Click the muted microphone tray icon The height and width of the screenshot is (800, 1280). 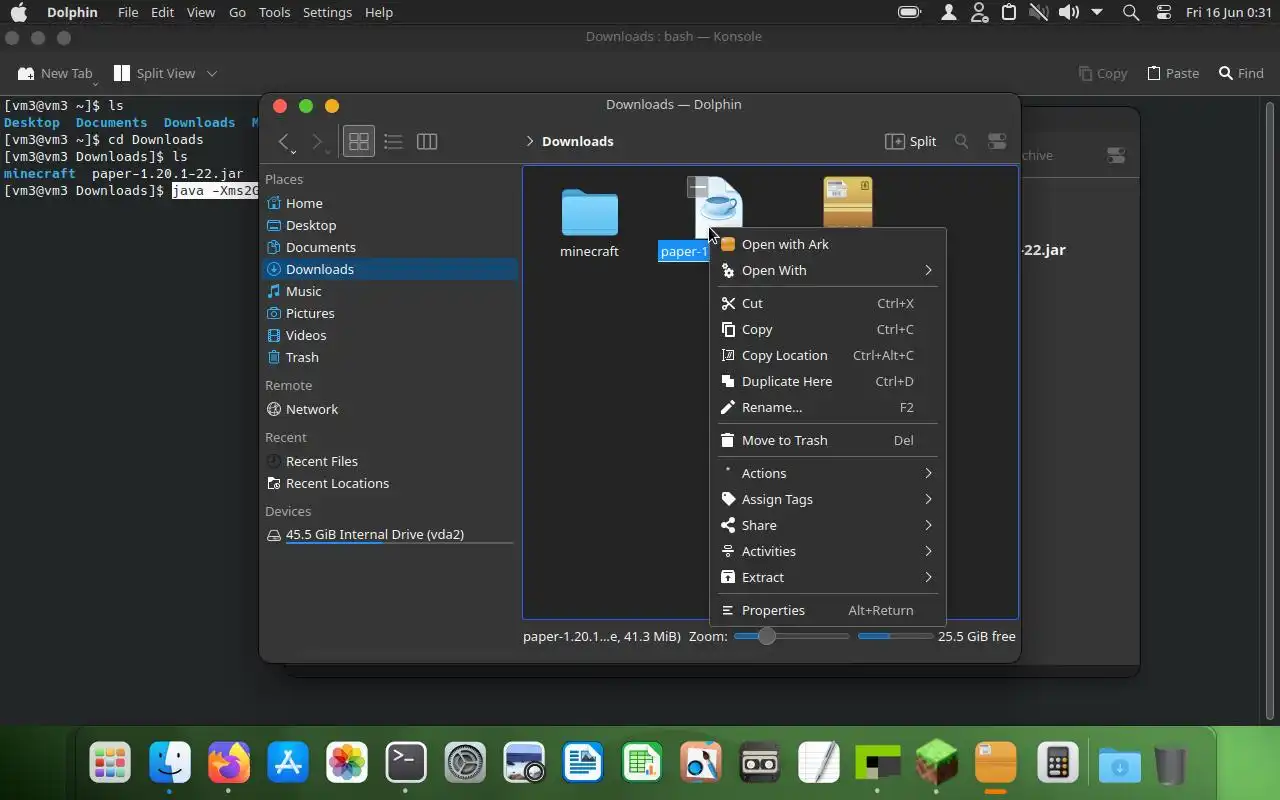pos(1039,12)
